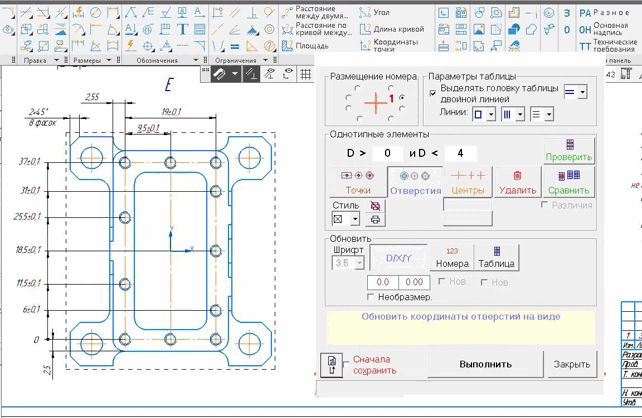Click the Точки (Points) icon button
Image resolution: width=642 pixels, height=418 pixels.
357,181
